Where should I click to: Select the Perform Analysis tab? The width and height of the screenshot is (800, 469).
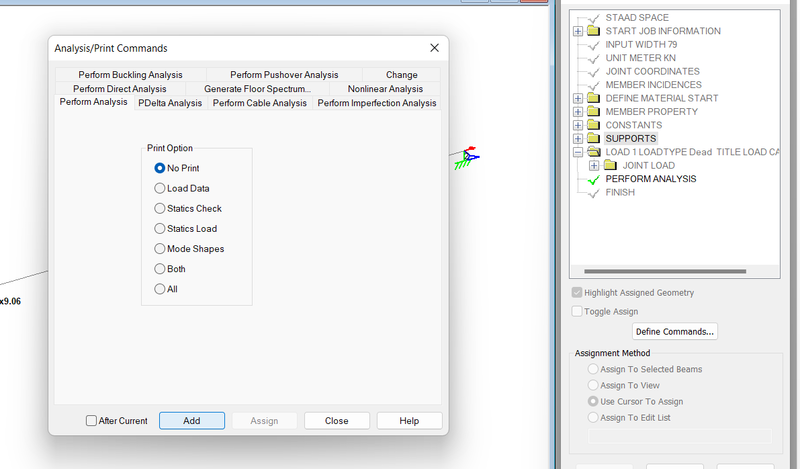click(93, 102)
